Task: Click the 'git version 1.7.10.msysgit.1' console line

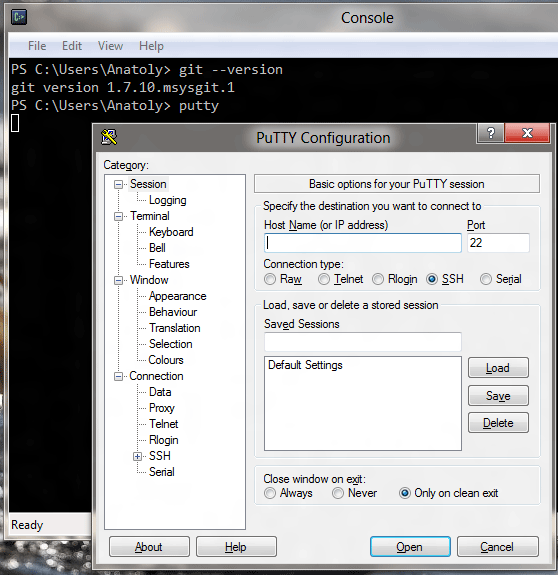Action: 122,88
